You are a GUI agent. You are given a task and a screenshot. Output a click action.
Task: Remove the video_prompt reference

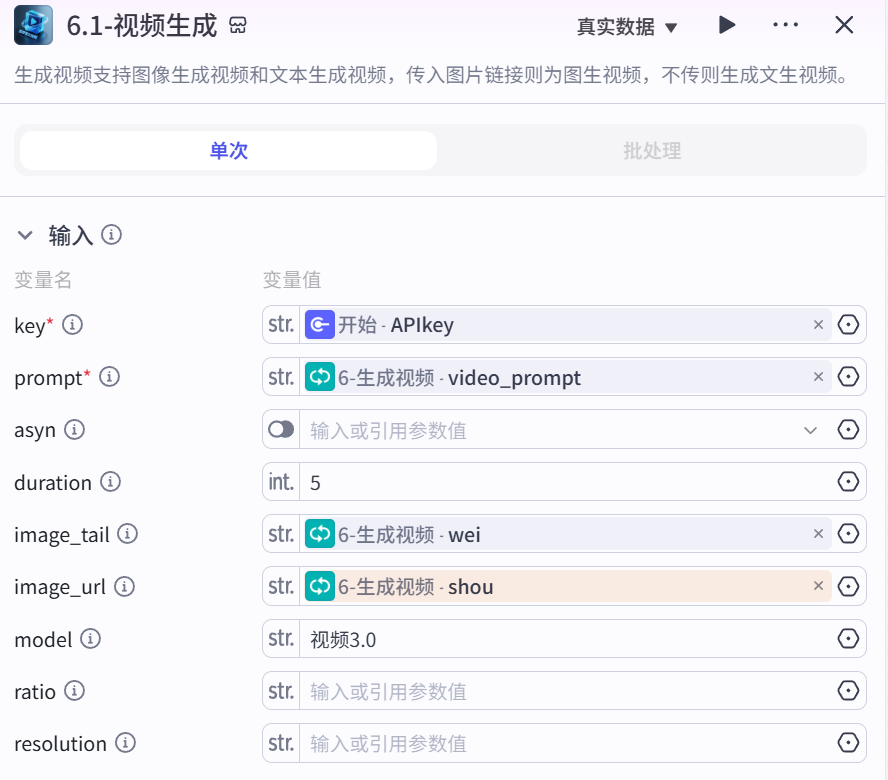click(818, 377)
